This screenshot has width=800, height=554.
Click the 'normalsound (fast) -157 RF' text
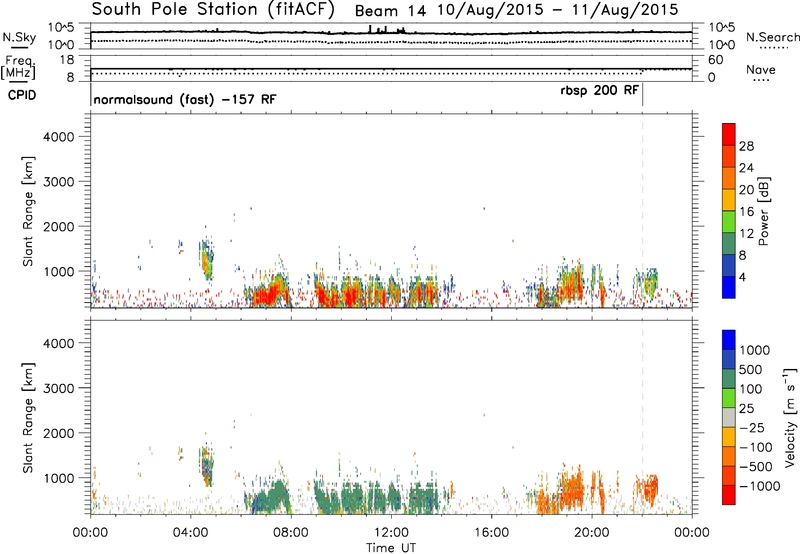click(185, 99)
